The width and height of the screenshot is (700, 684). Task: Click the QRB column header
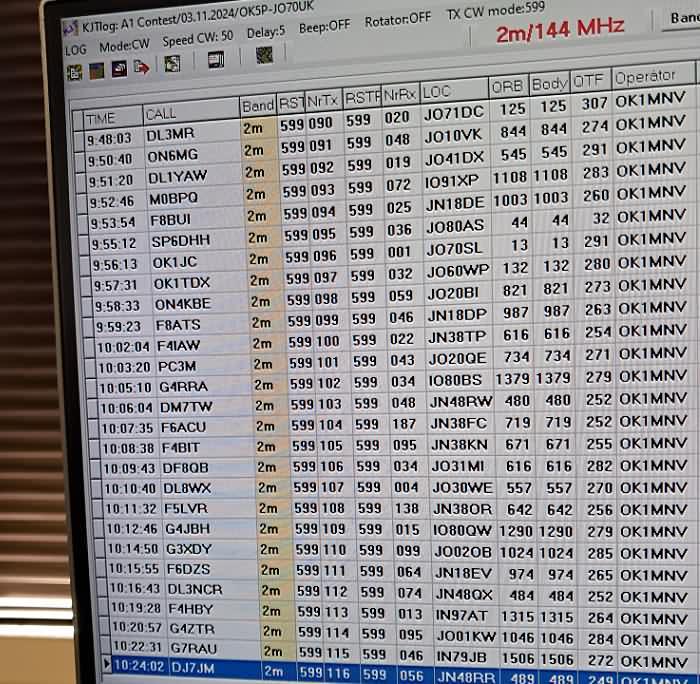coord(507,87)
